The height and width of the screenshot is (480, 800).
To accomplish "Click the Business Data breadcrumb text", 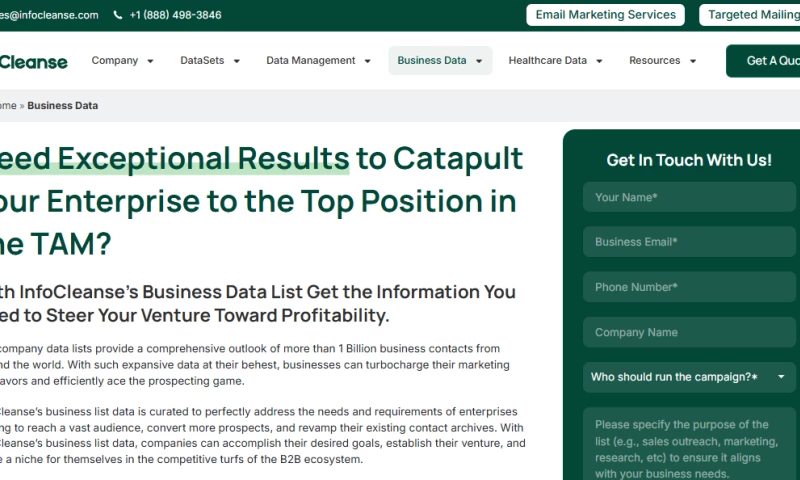I will coord(63,106).
